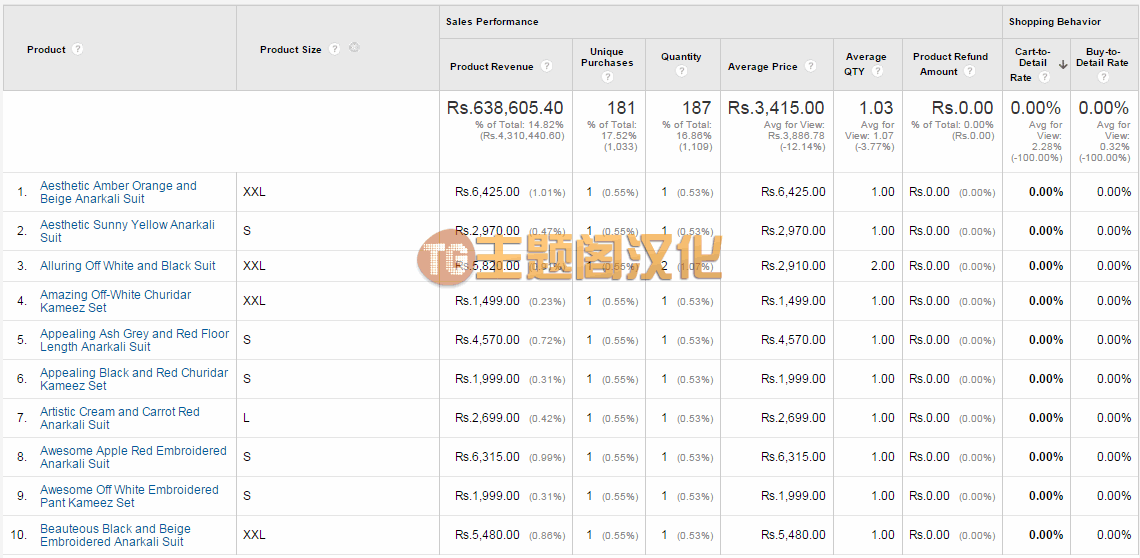Open Awesome Apple Red Embroidered Anarkali Suit
The width and height of the screenshot is (1140, 558).
[x=133, y=458]
